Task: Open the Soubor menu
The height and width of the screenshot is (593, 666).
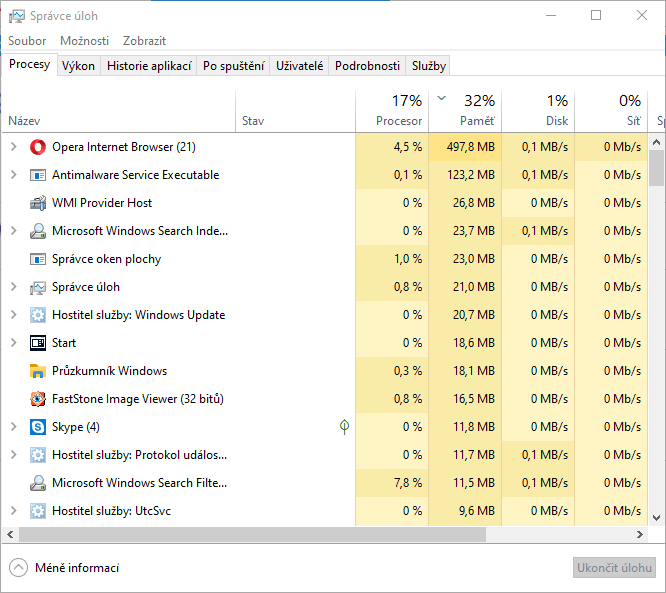Action: click(x=27, y=41)
